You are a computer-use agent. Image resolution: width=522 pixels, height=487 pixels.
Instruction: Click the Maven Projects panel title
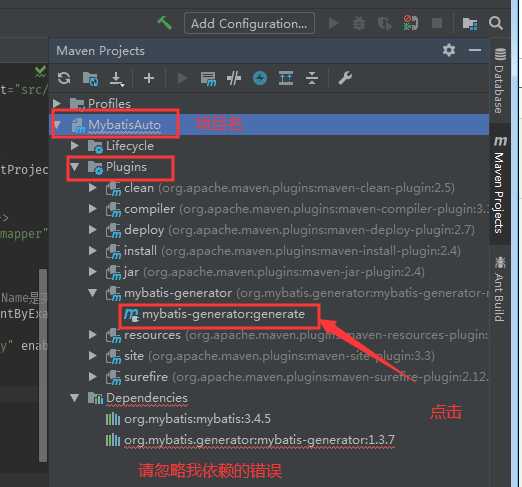click(100, 51)
